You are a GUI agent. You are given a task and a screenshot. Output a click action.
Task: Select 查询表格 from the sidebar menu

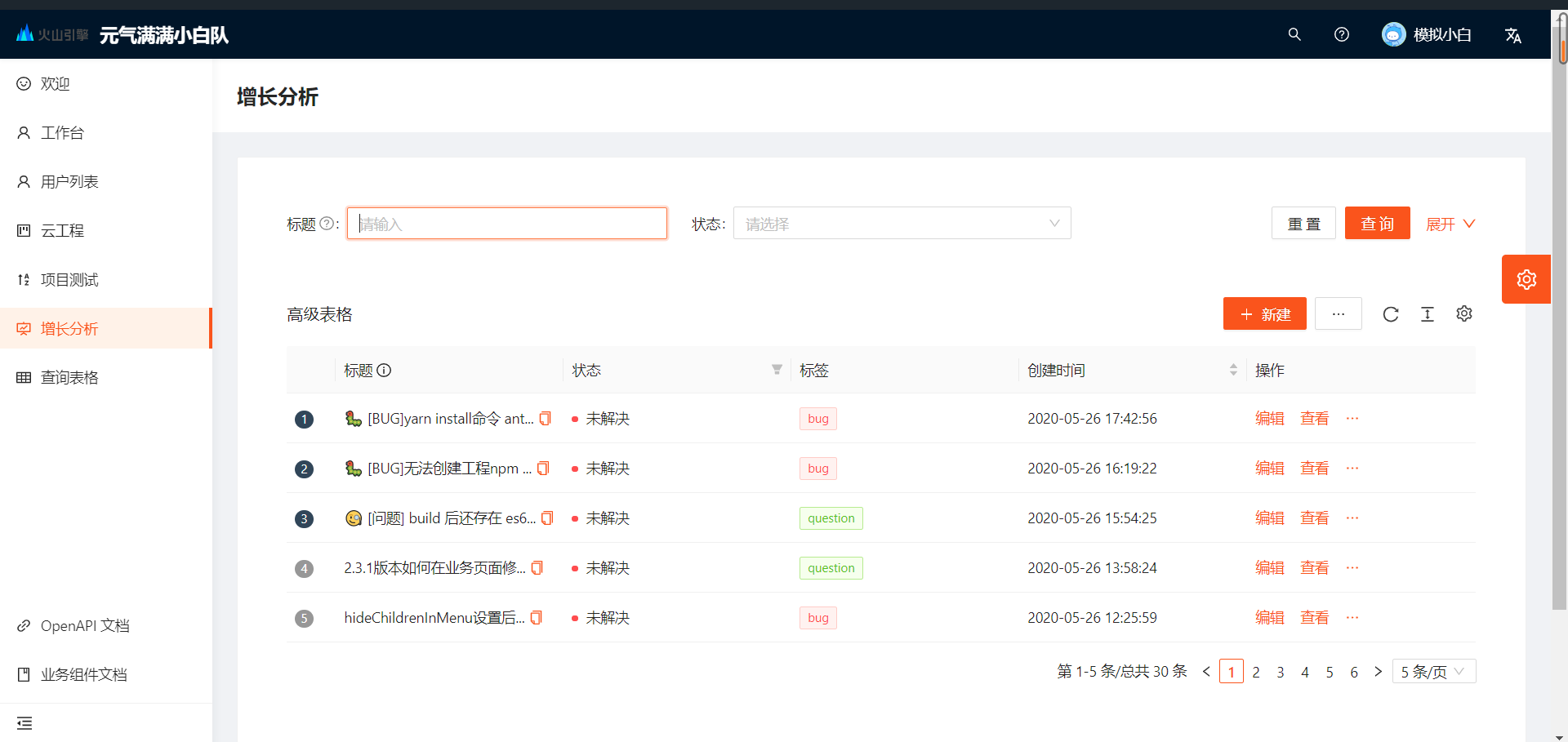pos(69,377)
